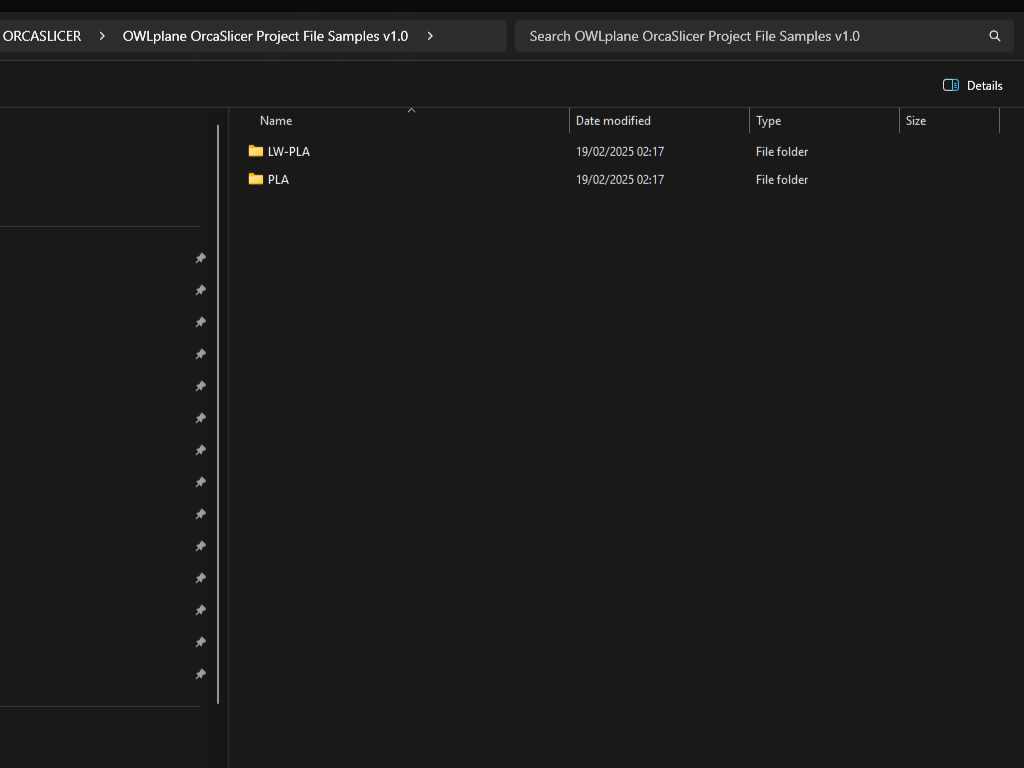Expand the chevron after the OWLplane breadcrumb
This screenshot has height=768, width=1024.
(430, 36)
